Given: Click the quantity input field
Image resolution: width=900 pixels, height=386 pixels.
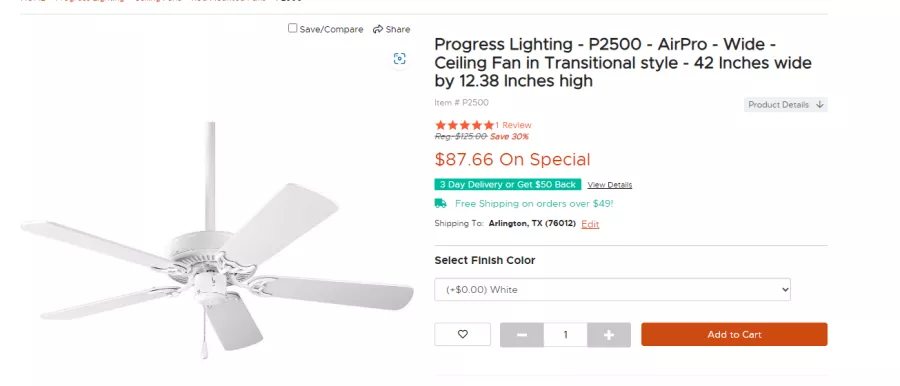Looking at the screenshot, I should coord(565,335).
